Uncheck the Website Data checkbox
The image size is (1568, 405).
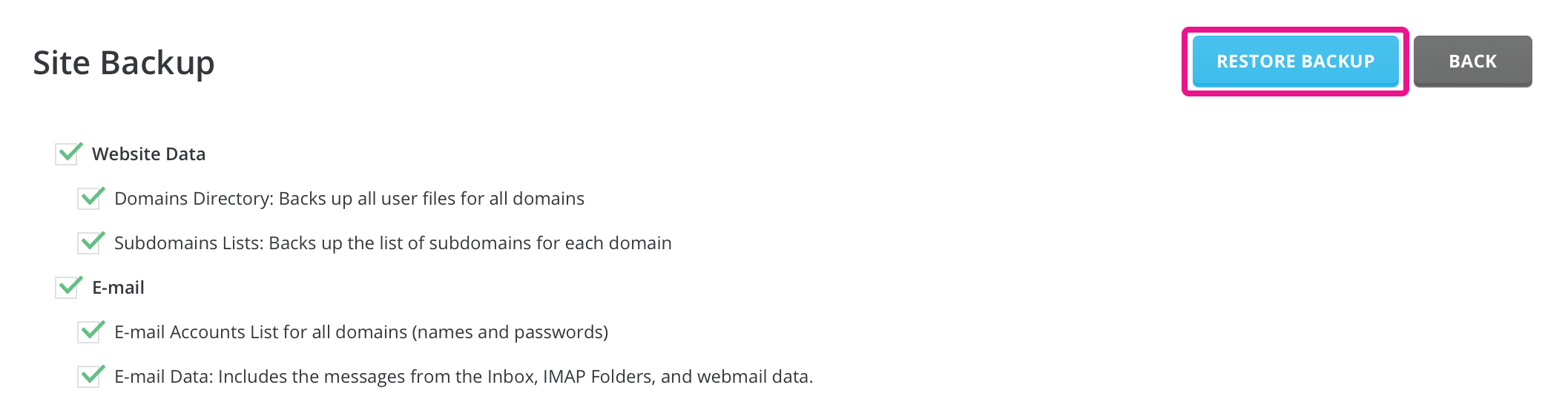coord(67,154)
